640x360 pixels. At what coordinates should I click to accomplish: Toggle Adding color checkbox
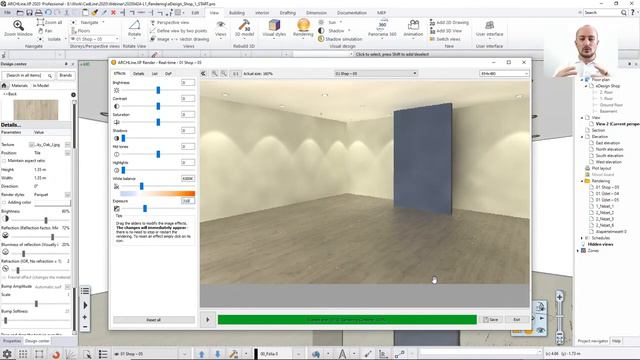click(4, 202)
